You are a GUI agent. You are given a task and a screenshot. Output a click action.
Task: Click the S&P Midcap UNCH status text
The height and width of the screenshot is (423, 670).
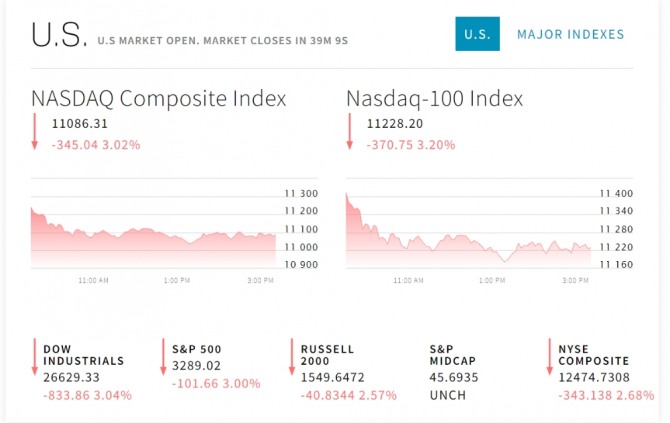coord(447,395)
